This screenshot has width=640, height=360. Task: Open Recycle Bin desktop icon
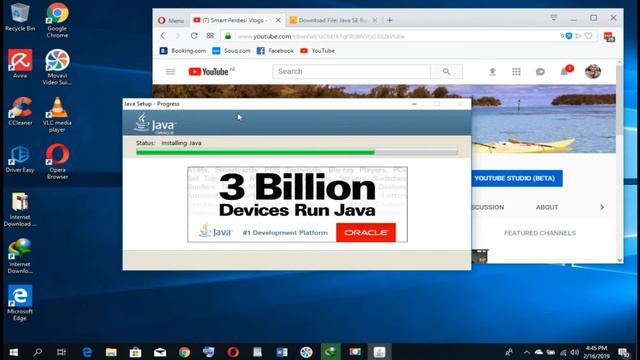[20, 17]
